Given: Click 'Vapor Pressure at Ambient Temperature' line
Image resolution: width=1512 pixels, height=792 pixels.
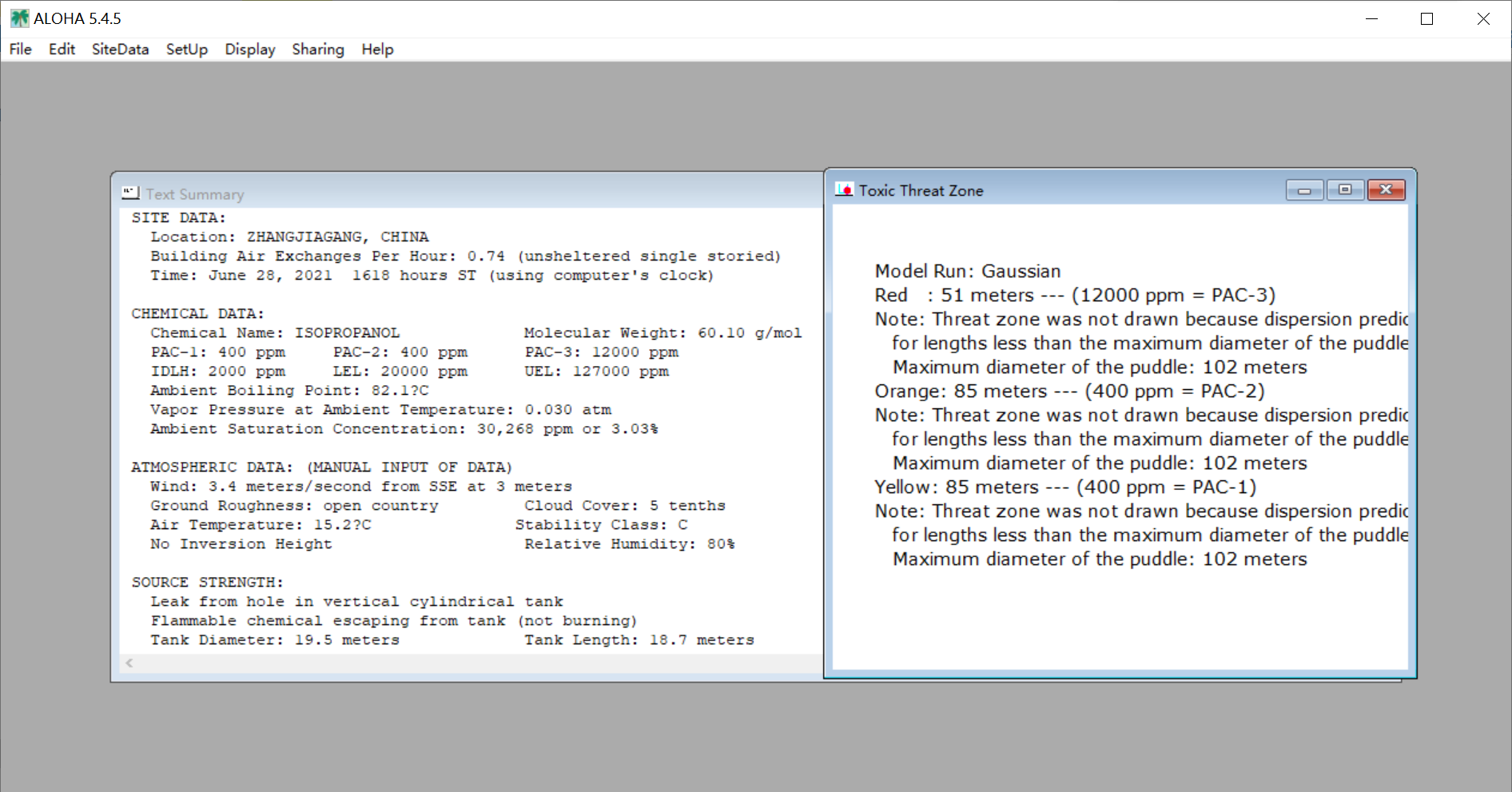Looking at the screenshot, I should point(380,409).
